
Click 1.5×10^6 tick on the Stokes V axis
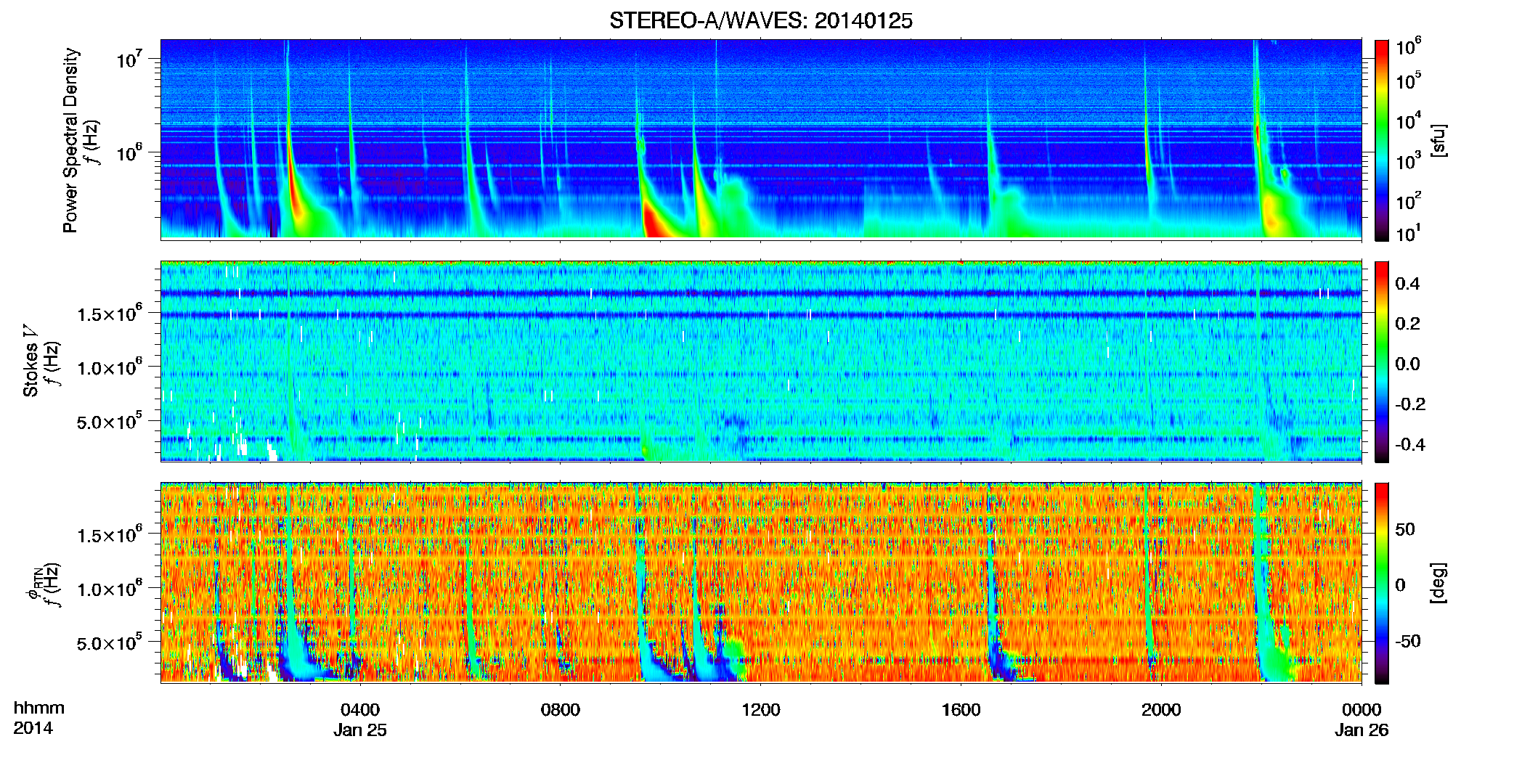110,313
